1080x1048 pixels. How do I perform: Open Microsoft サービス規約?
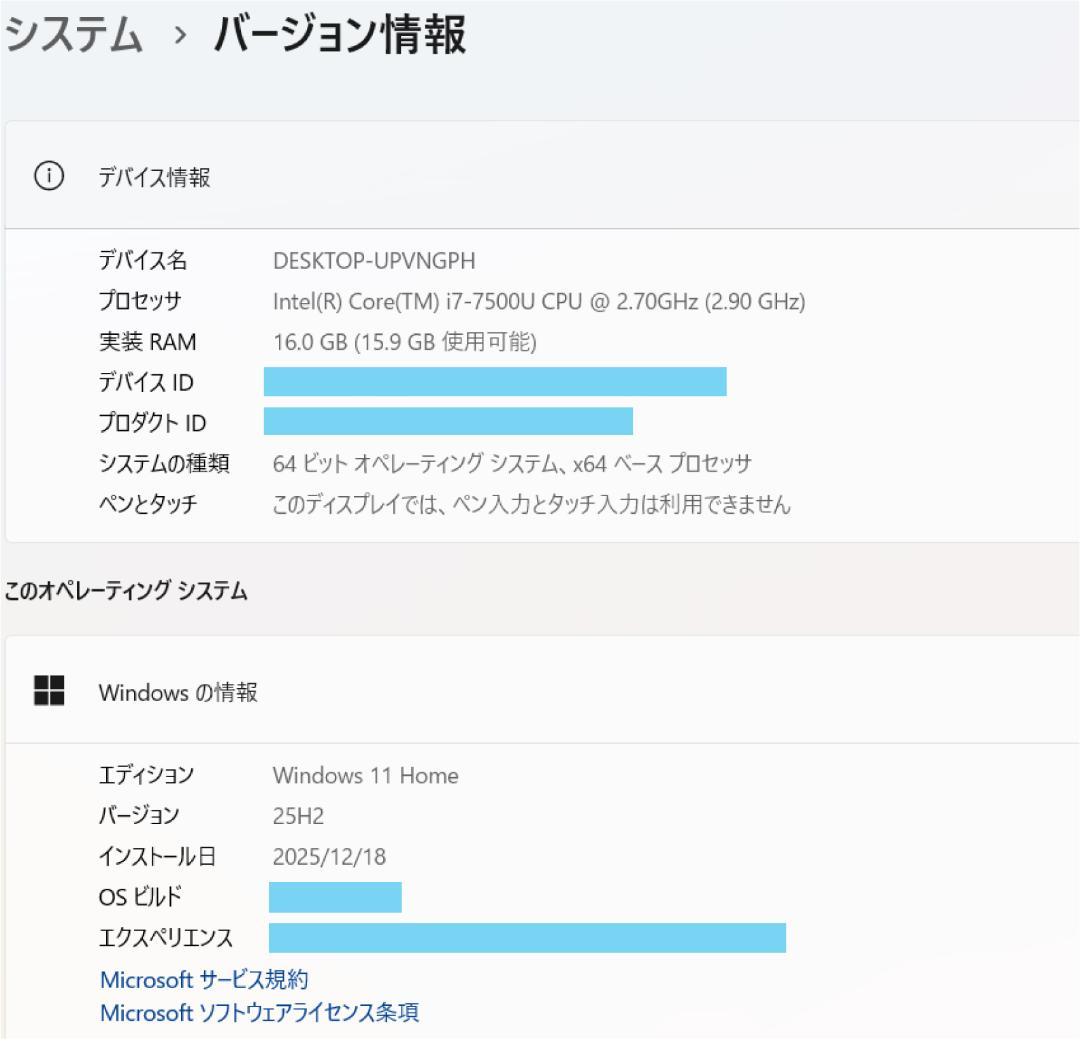207,980
